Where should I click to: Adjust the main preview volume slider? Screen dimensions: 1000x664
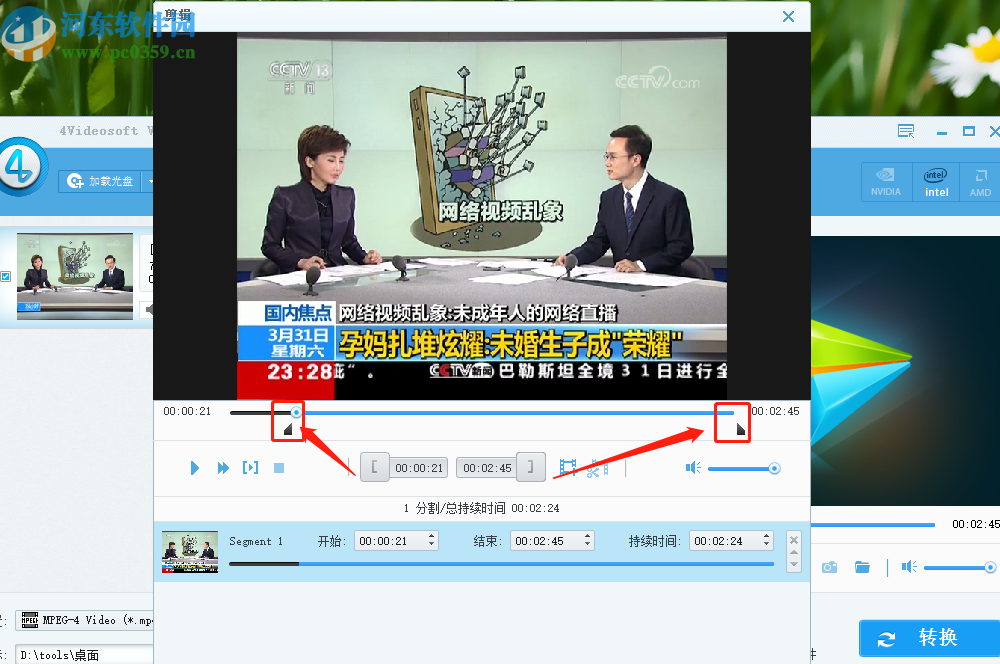[x=960, y=567]
